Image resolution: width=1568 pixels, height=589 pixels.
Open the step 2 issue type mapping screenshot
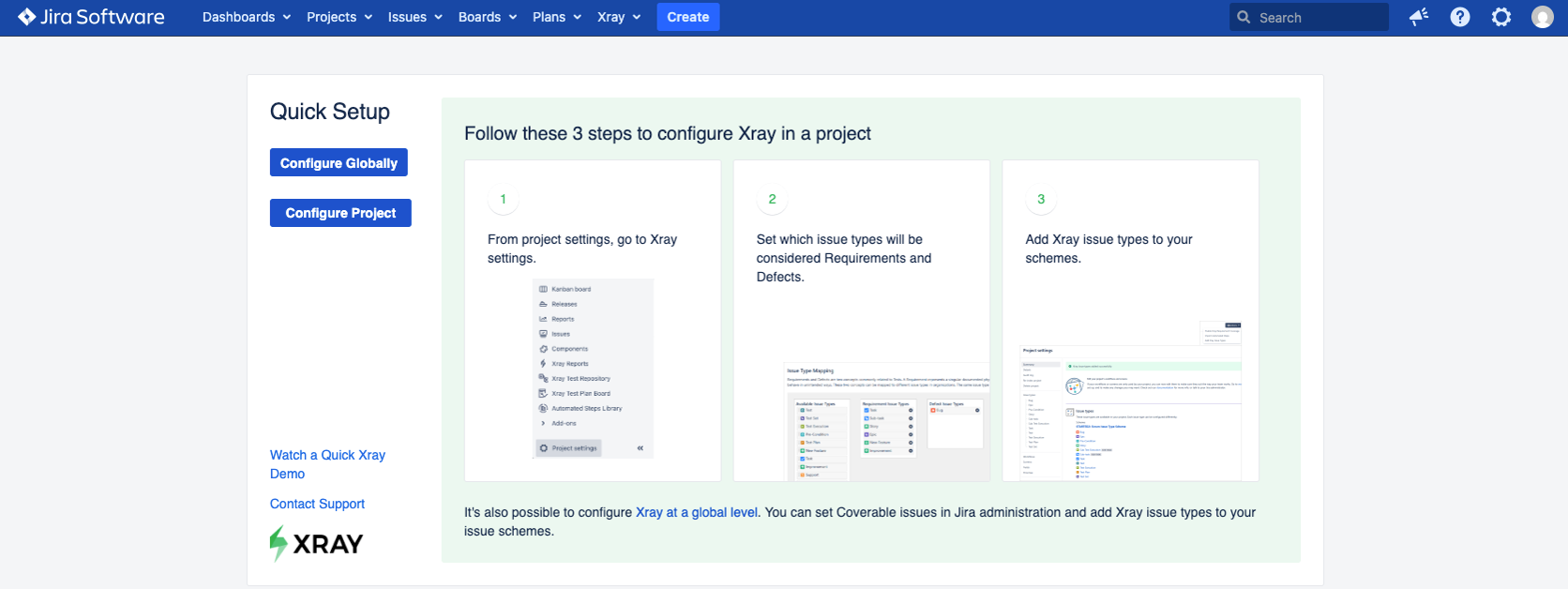click(x=886, y=422)
